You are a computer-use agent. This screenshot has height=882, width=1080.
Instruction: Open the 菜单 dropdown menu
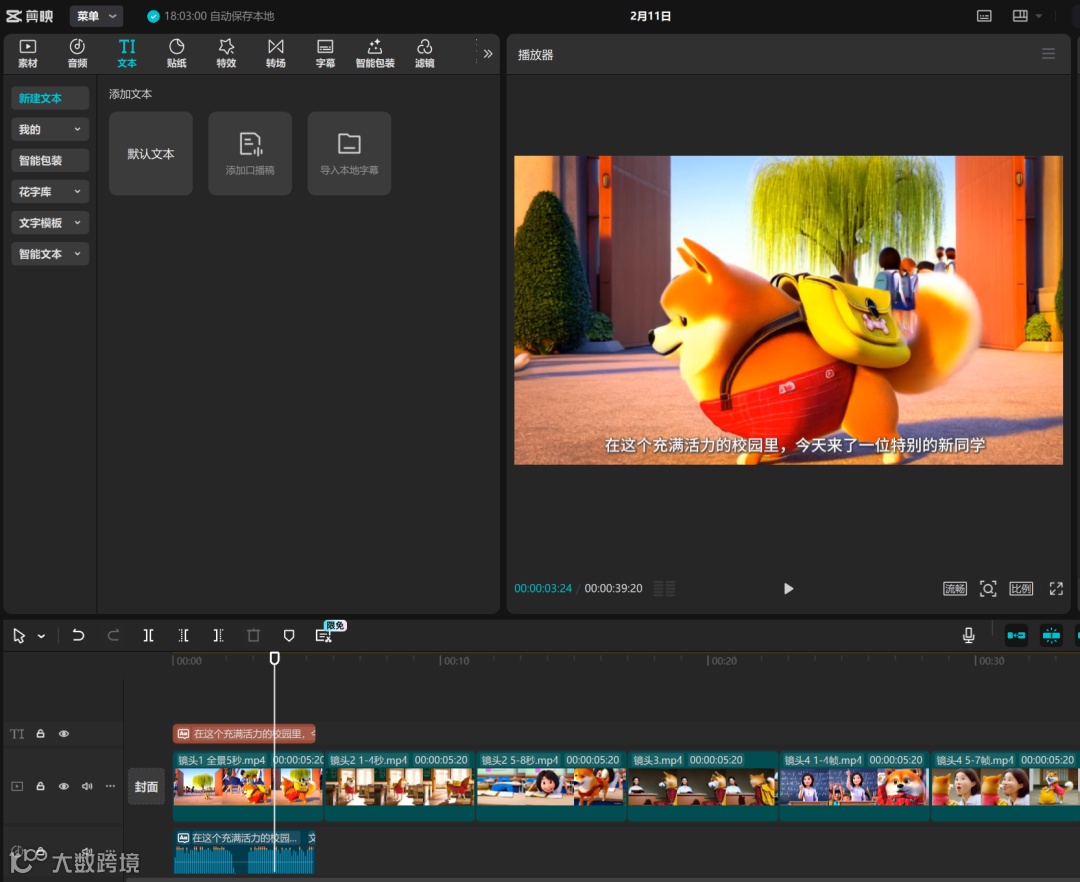(x=97, y=16)
